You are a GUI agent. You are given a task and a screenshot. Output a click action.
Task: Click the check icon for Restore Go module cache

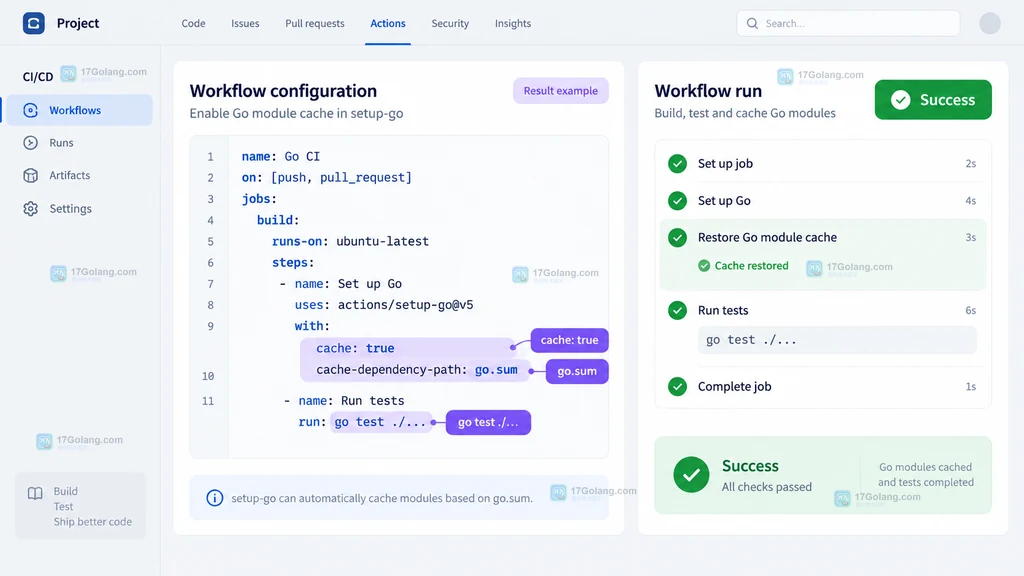(x=677, y=237)
